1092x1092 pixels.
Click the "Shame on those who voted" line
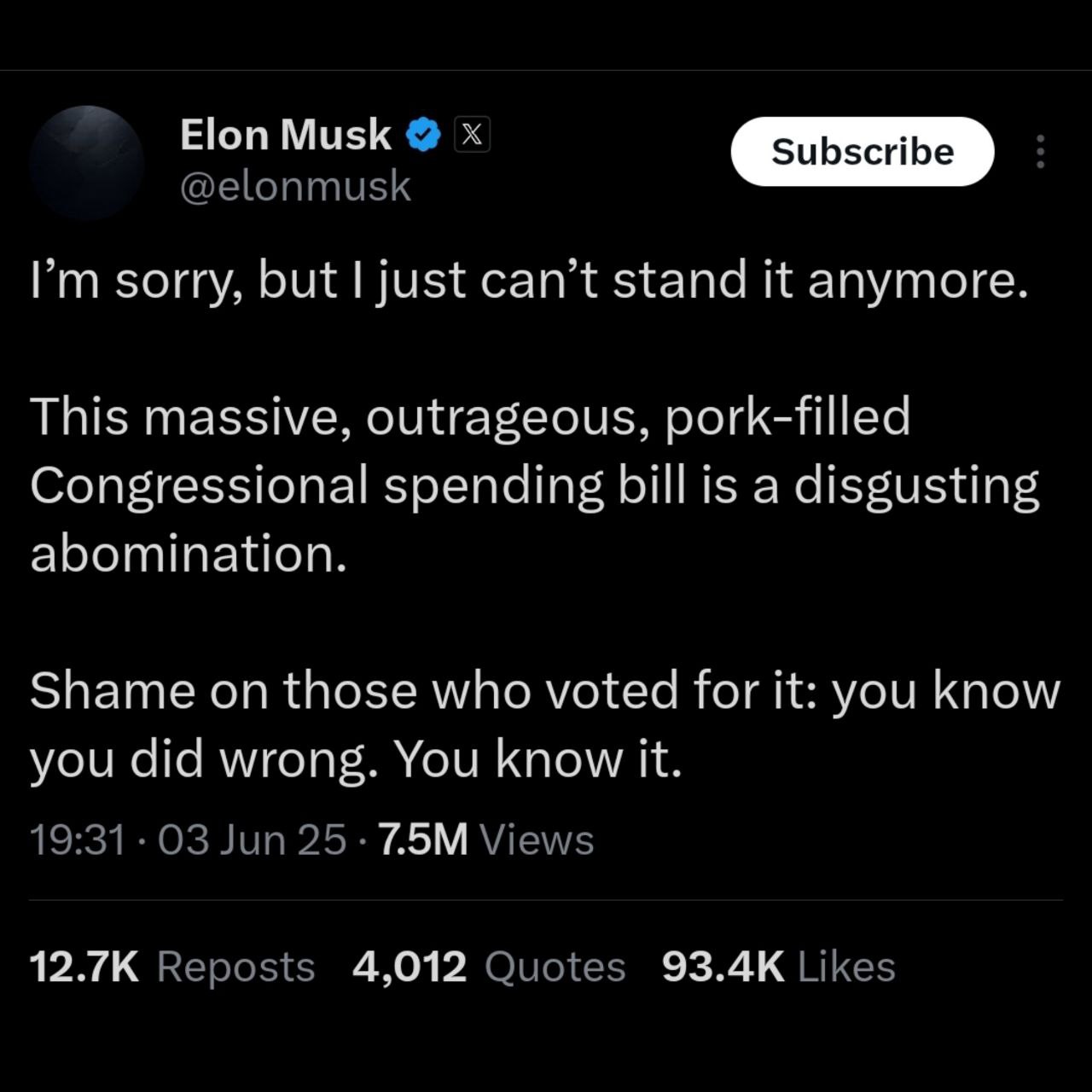pos(341,691)
